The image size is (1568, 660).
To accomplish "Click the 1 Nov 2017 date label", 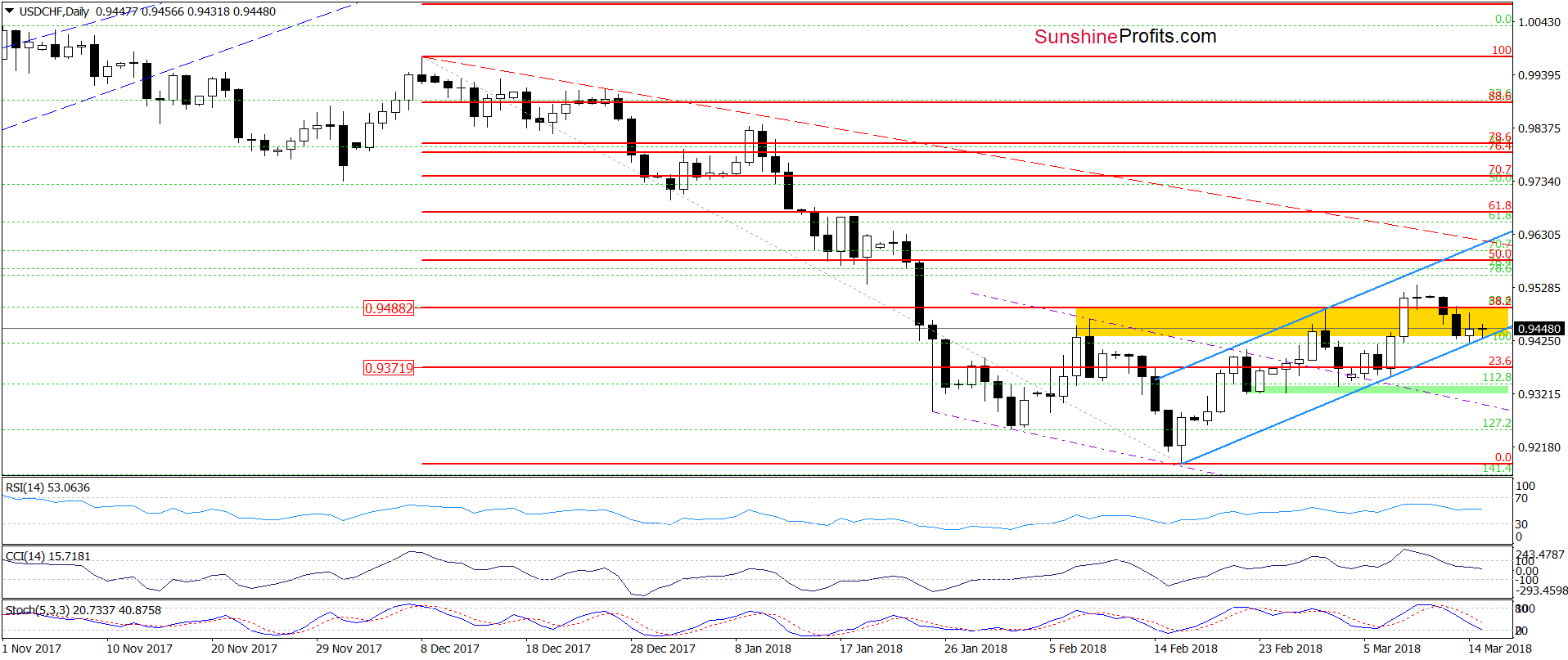I will 31,649.
